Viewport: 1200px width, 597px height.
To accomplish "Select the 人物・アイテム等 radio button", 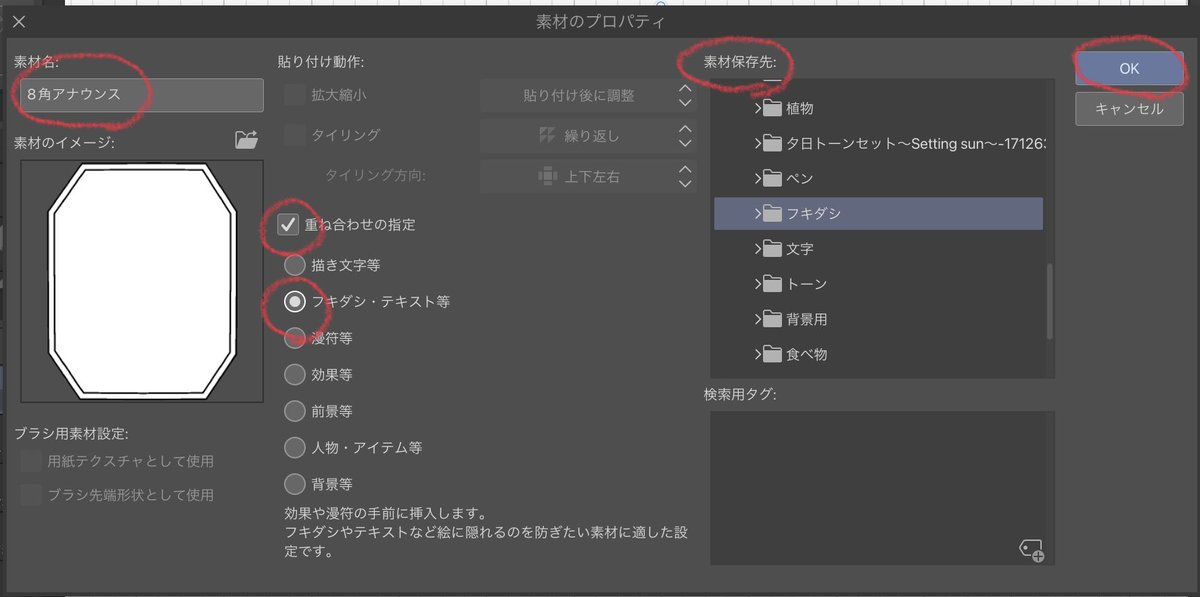I will click(294, 448).
